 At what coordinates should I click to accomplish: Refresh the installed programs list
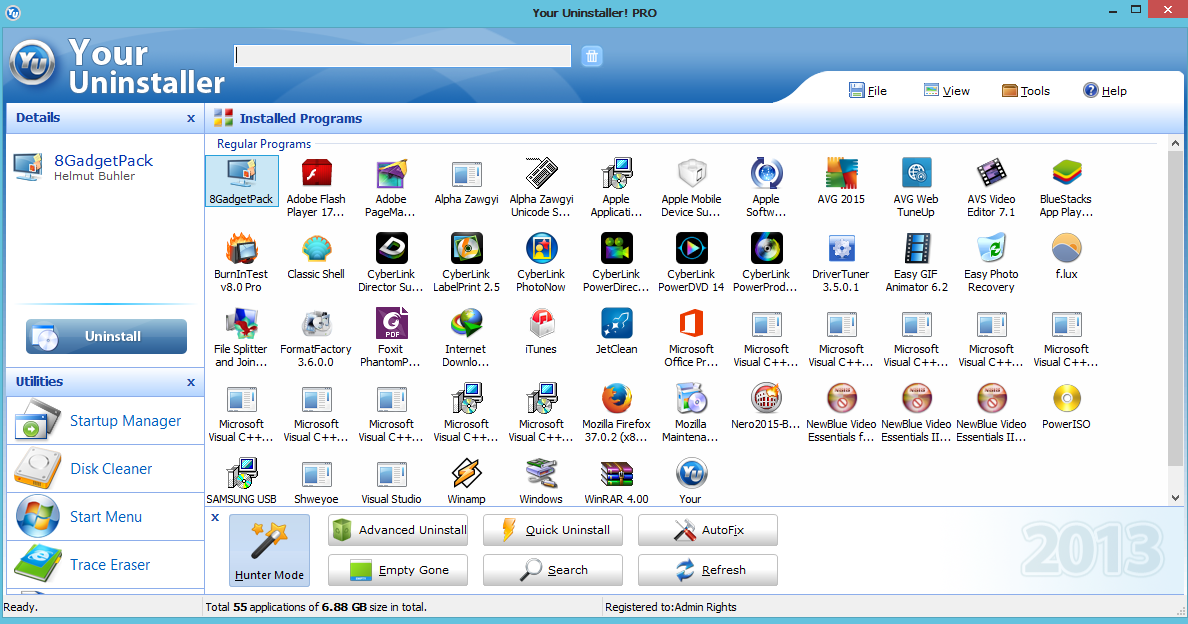(x=708, y=570)
